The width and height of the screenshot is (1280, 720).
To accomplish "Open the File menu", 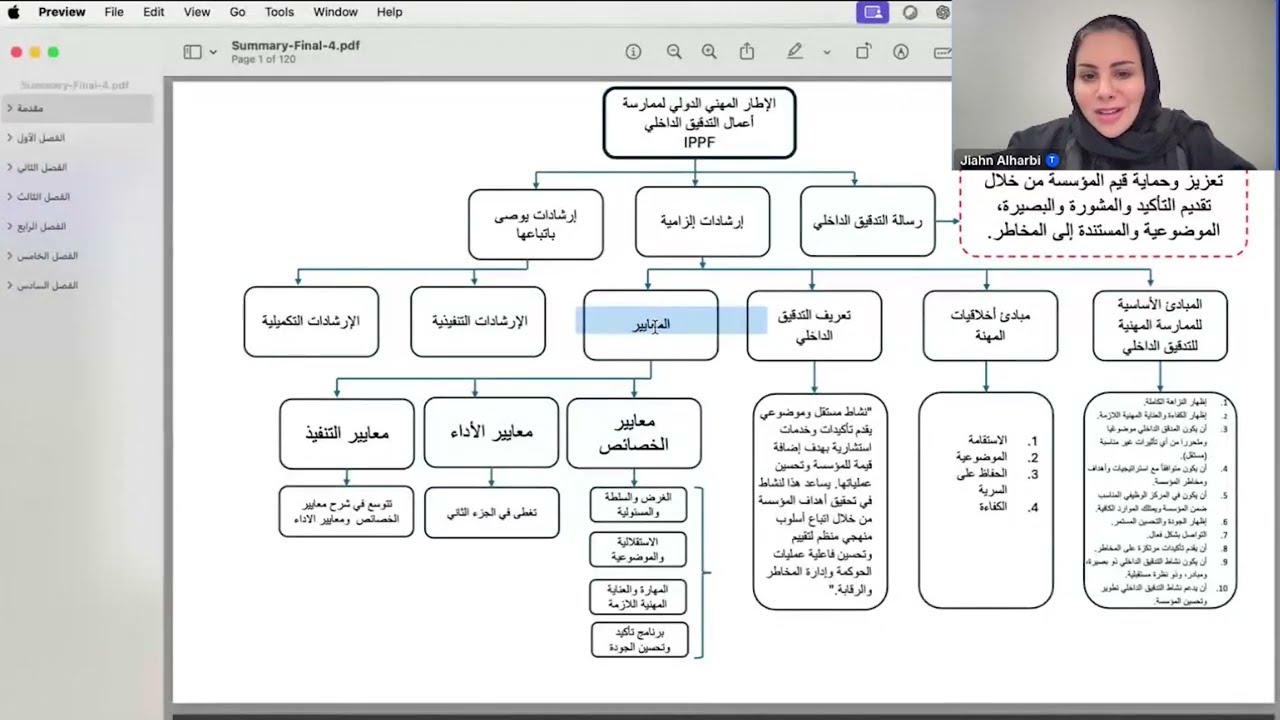I will [114, 12].
